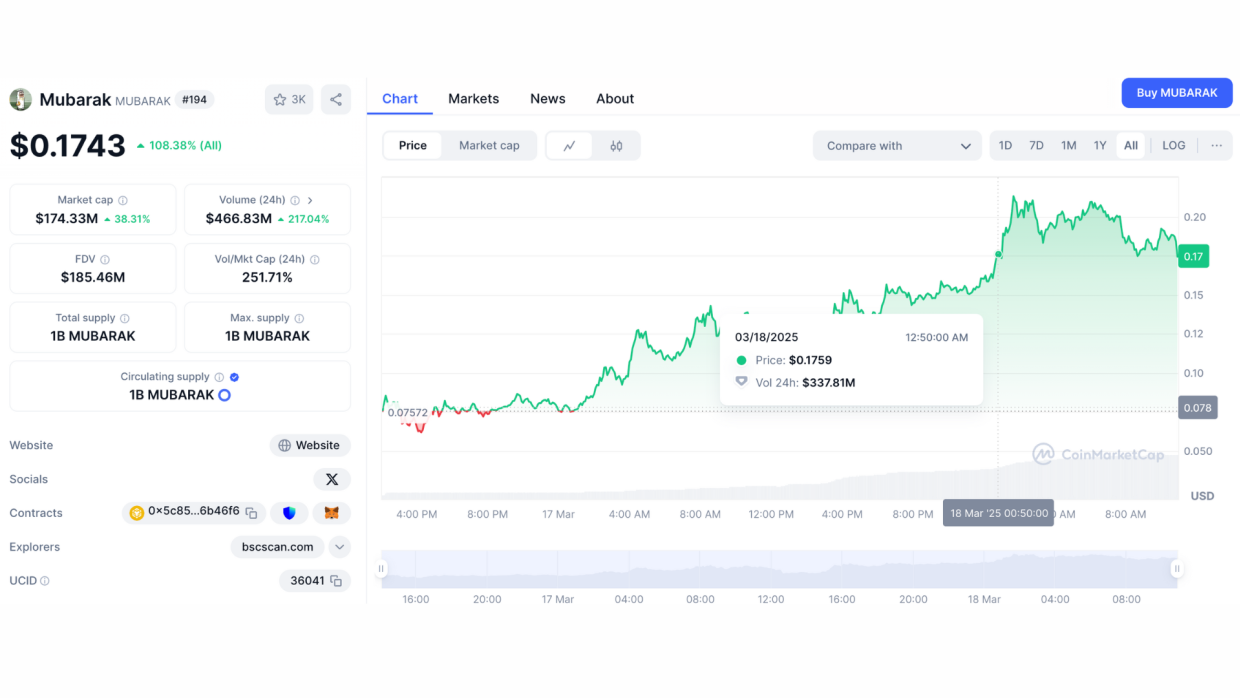Set chart range to 1M

[x=1069, y=146]
